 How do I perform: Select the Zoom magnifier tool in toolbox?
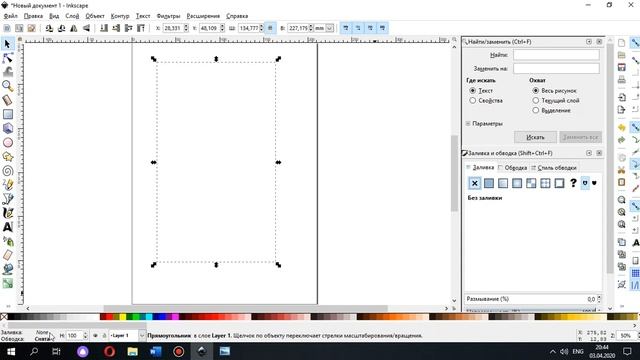(7, 86)
